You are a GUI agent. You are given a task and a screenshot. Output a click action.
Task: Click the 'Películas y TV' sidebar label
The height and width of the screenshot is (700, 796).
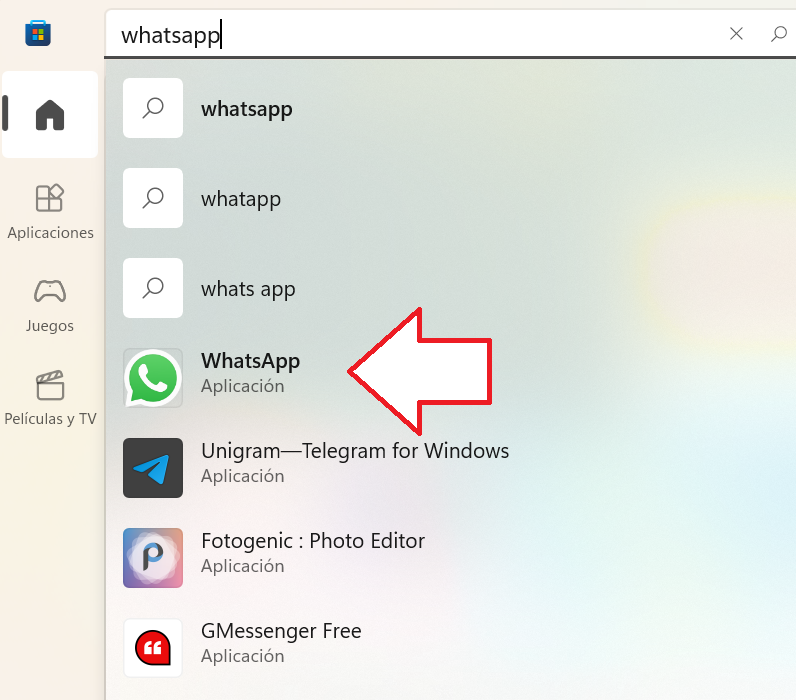coord(50,418)
